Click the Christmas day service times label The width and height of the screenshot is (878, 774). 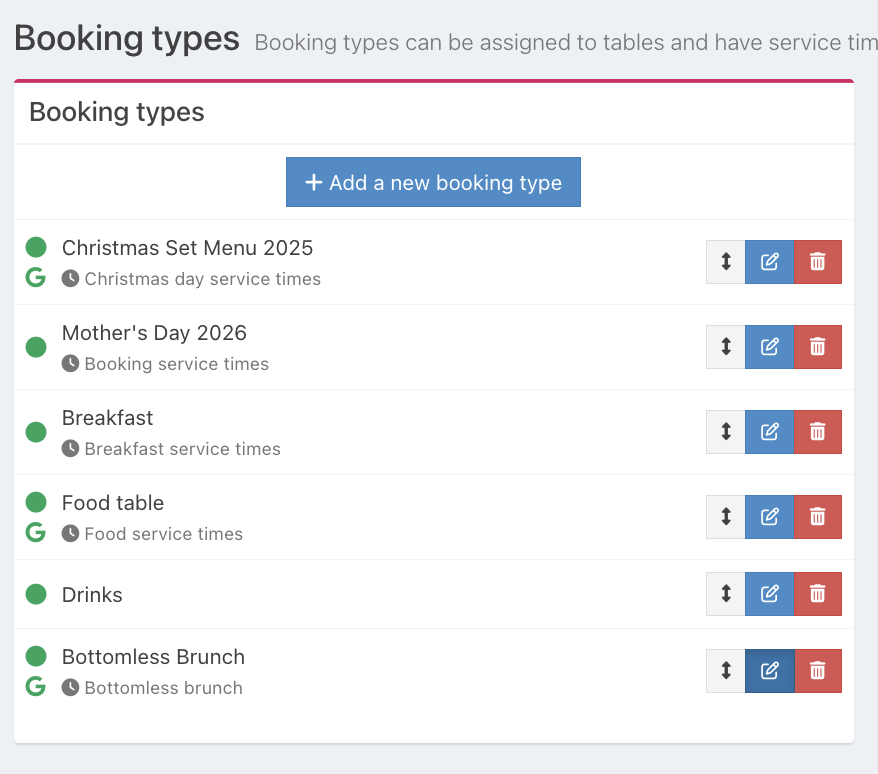pyautogui.click(x=202, y=279)
